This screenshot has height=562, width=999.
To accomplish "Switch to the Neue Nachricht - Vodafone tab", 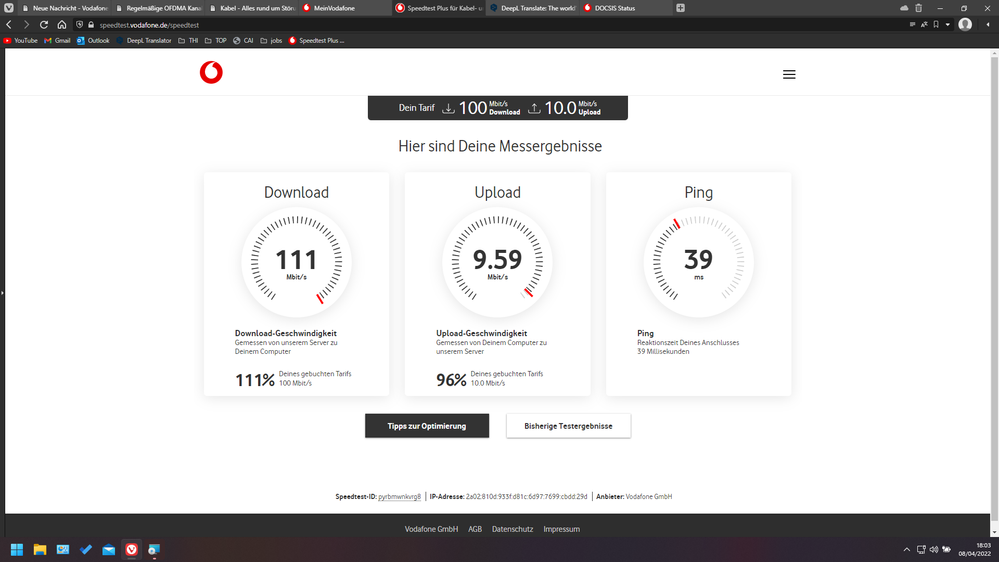I will tap(64, 8).
